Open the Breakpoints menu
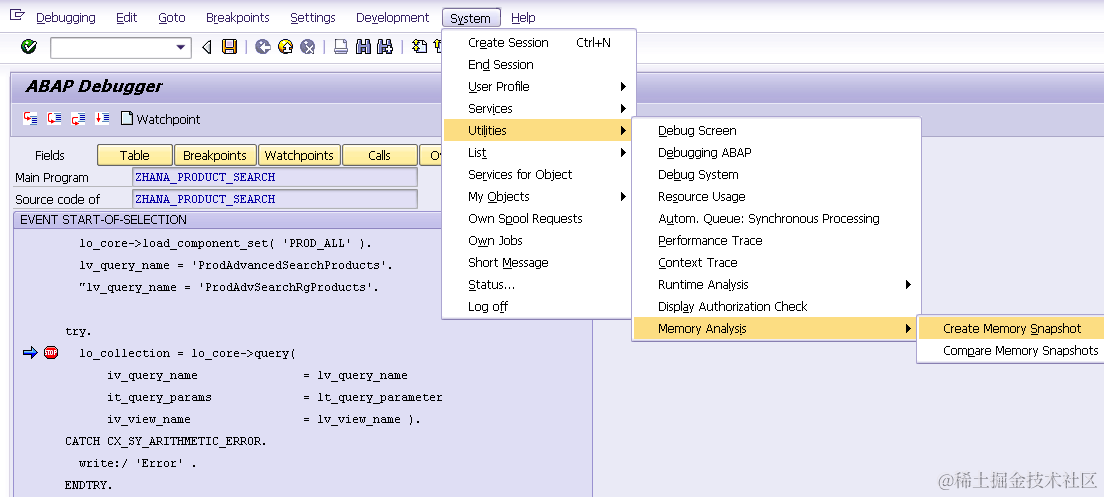Viewport: 1104px width, 497px height. (x=238, y=18)
